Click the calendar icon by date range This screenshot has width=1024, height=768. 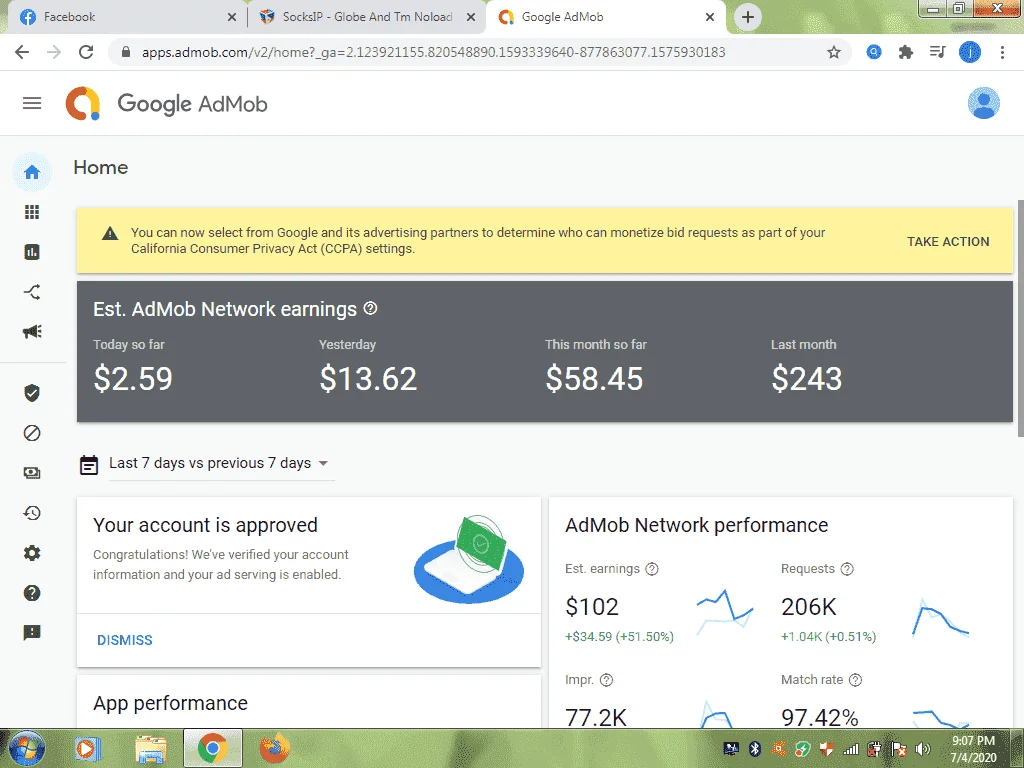coord(89,464)
